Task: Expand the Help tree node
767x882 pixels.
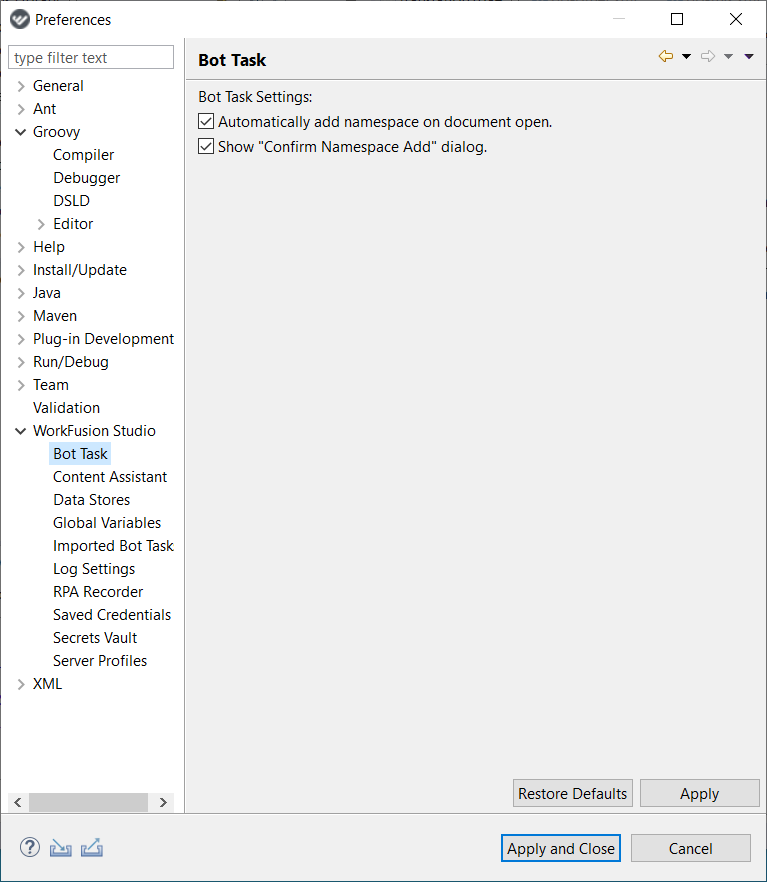Action: click(x=21, y=248)
